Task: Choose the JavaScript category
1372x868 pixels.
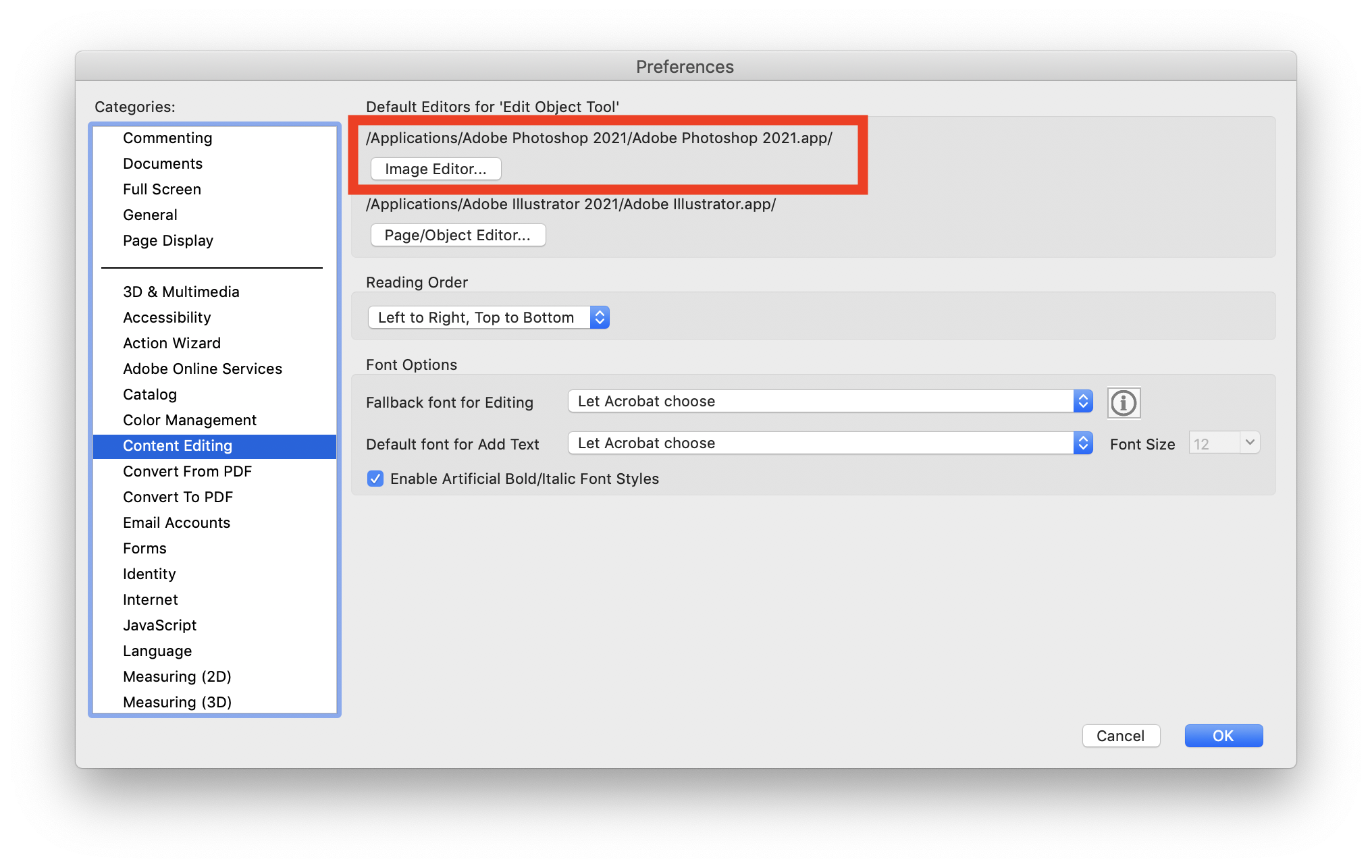Action: pos(159,625)
